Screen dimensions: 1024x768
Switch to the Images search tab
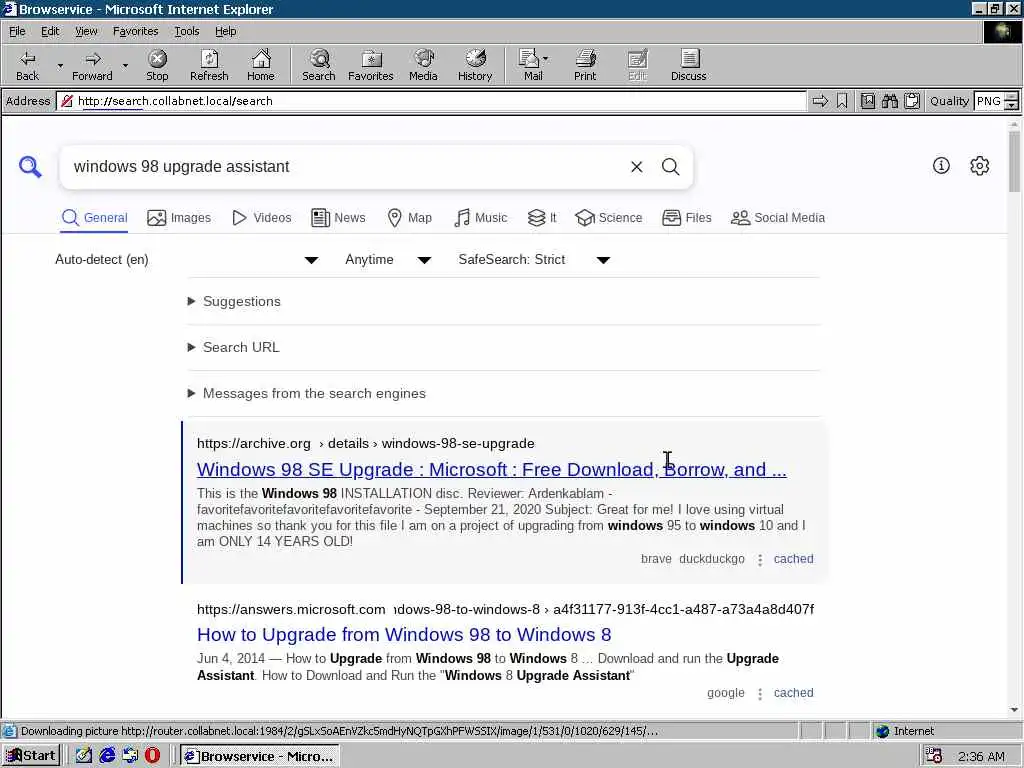179,218
